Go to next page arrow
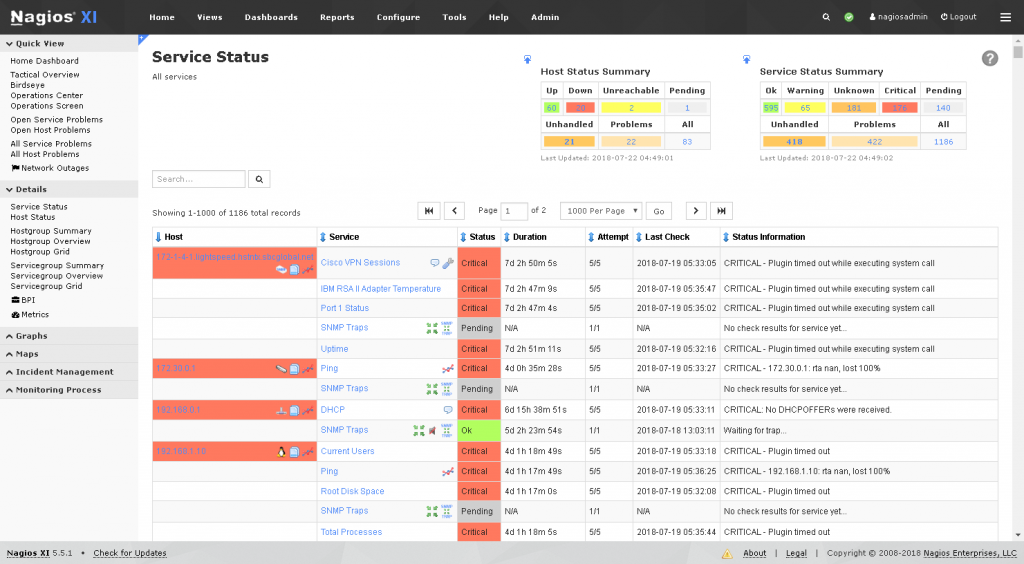The image size is (1024, 564). point(696,211)
